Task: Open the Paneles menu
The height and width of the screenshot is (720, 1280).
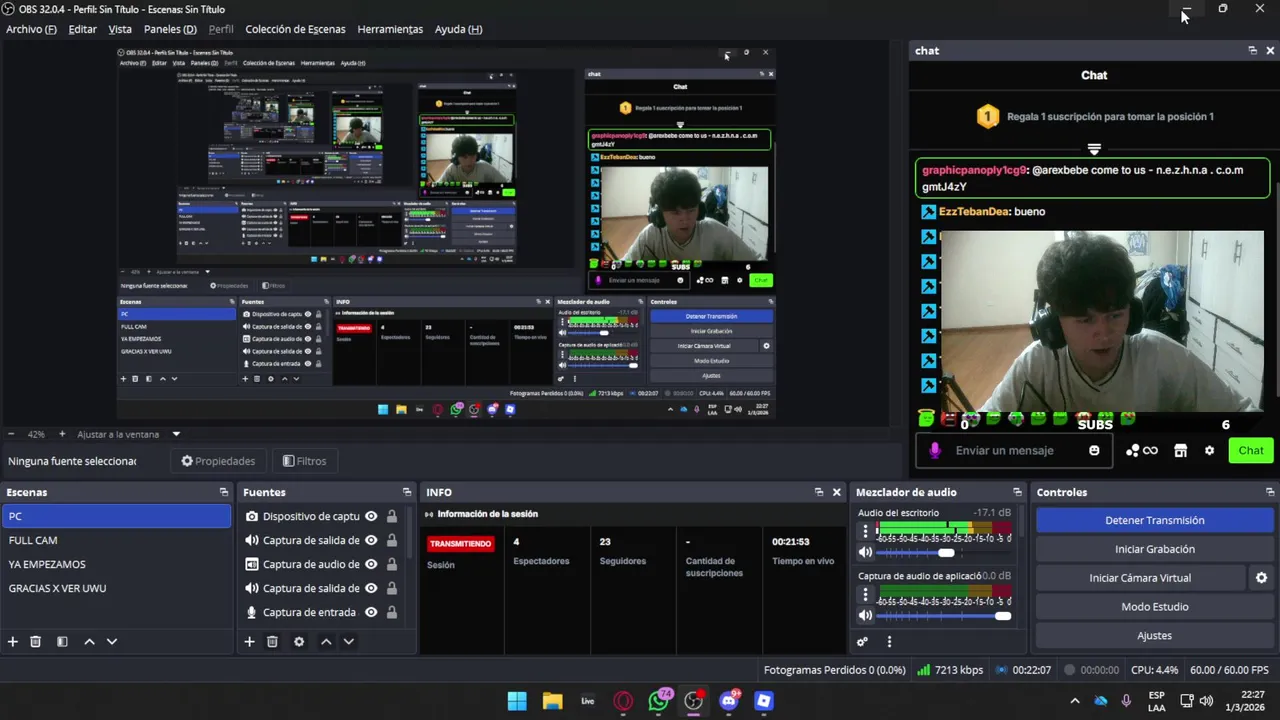Action: pyautogui.click(x=170, y=29)
